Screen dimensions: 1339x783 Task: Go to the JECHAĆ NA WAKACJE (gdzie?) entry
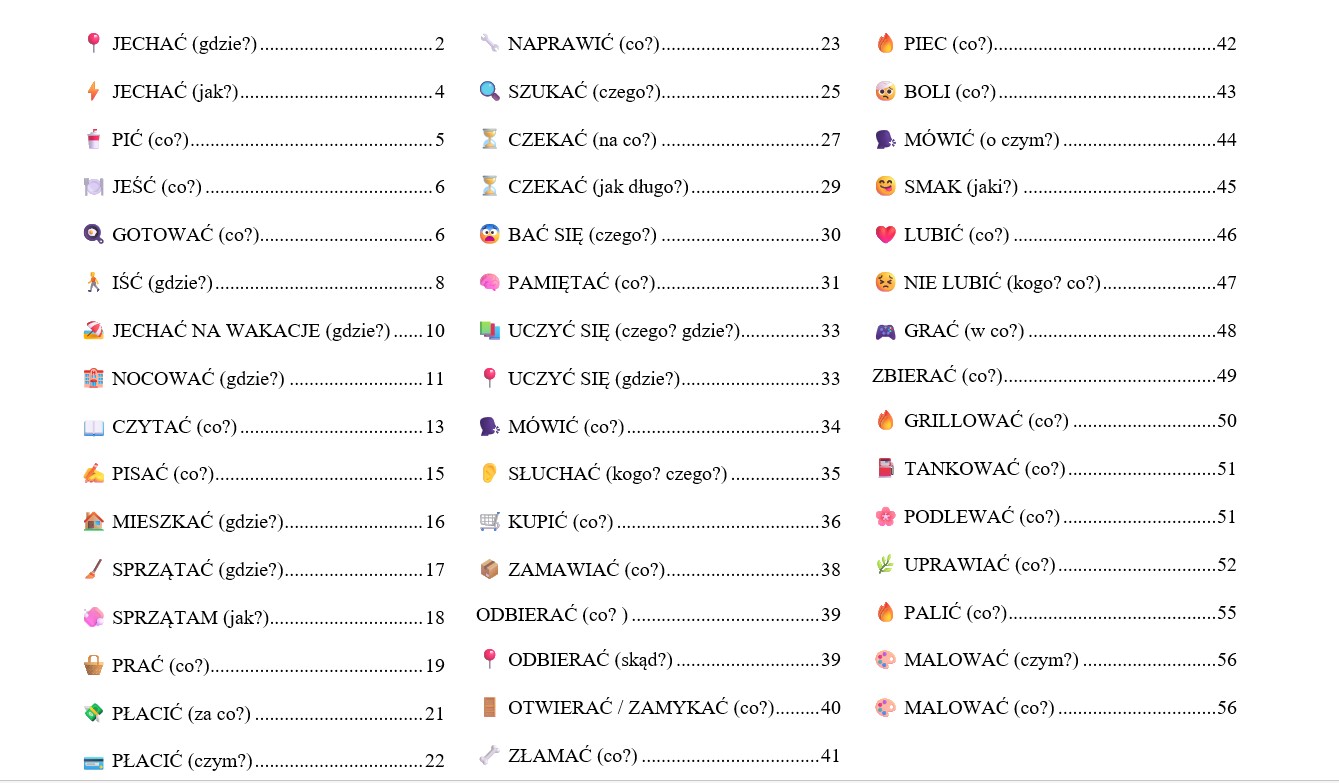(251, 331)
